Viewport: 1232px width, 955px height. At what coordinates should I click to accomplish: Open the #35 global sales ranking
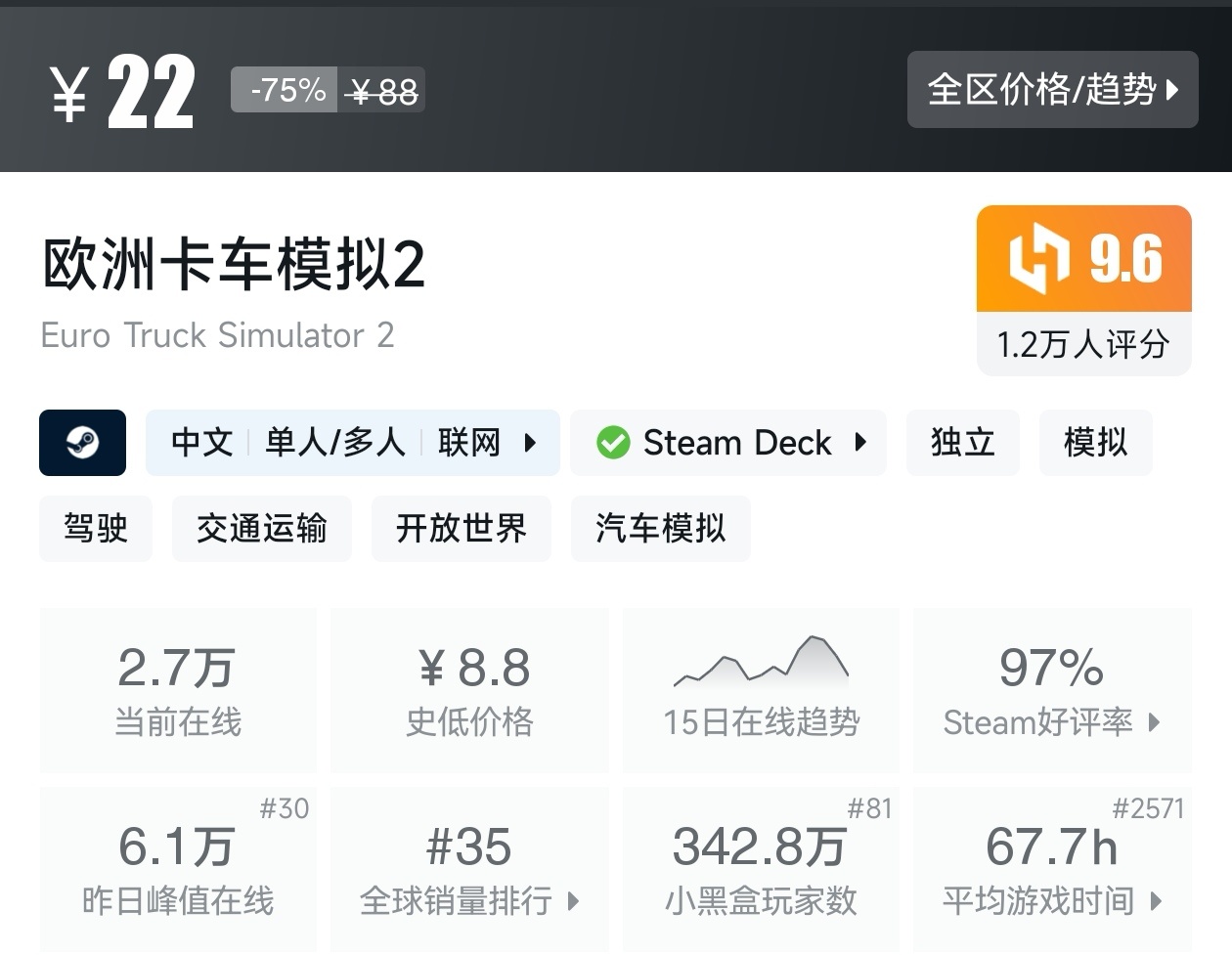tap(469, 869)
